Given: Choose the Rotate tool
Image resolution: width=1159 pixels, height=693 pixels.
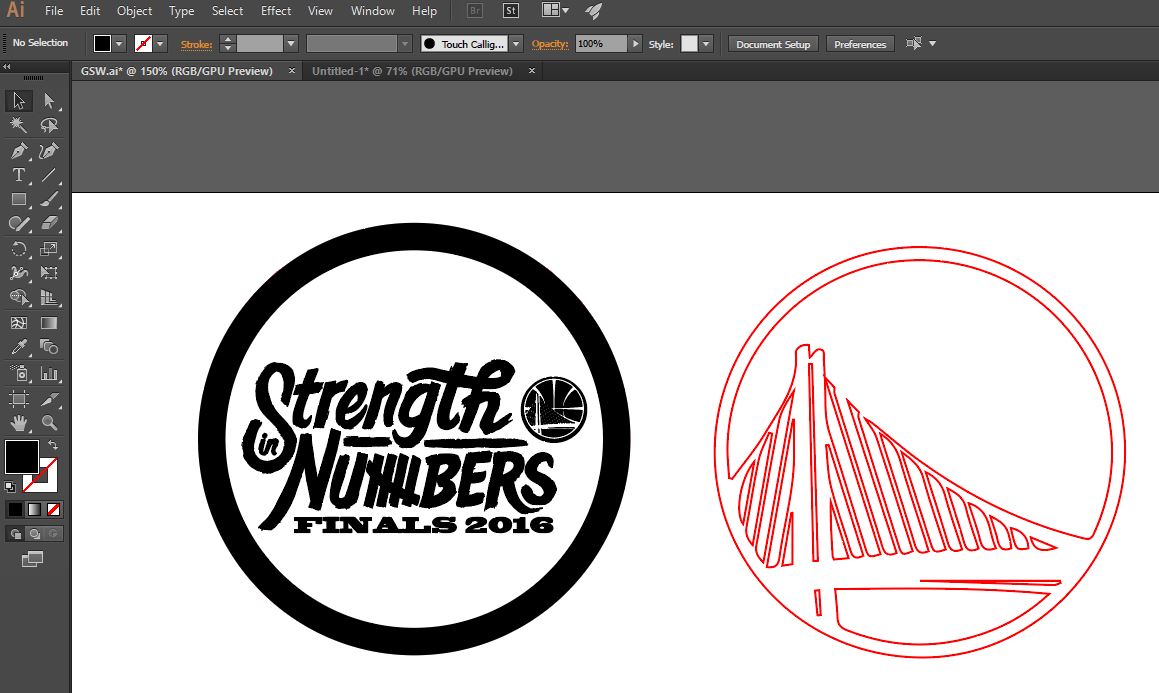Looking at the screenshot, I should pos(18,249).
